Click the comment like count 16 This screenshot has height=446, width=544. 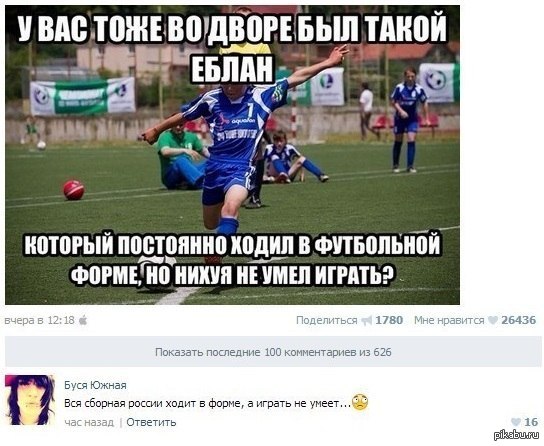pyautogui.click(x=531, y=422)
